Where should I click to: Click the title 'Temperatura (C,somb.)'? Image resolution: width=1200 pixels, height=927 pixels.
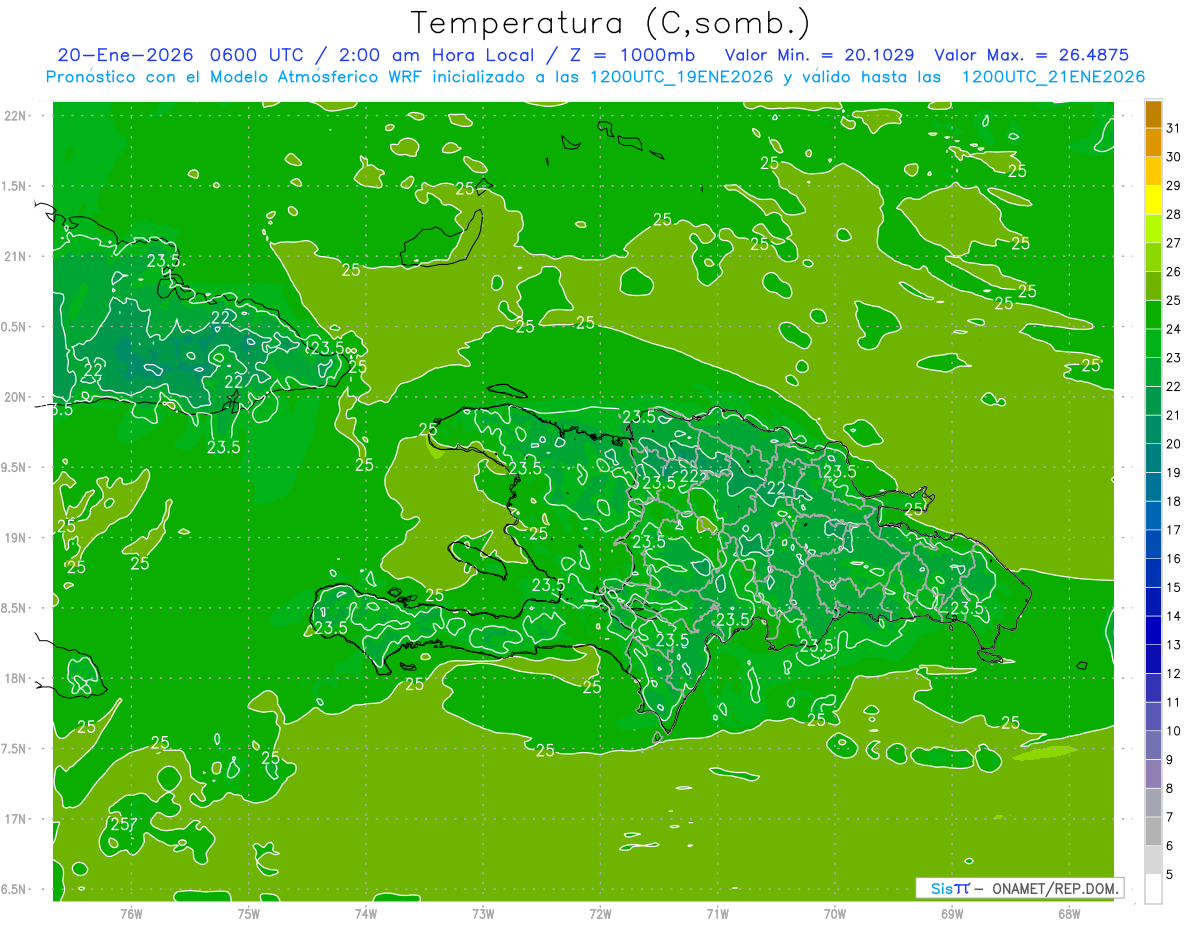(611, 22)
